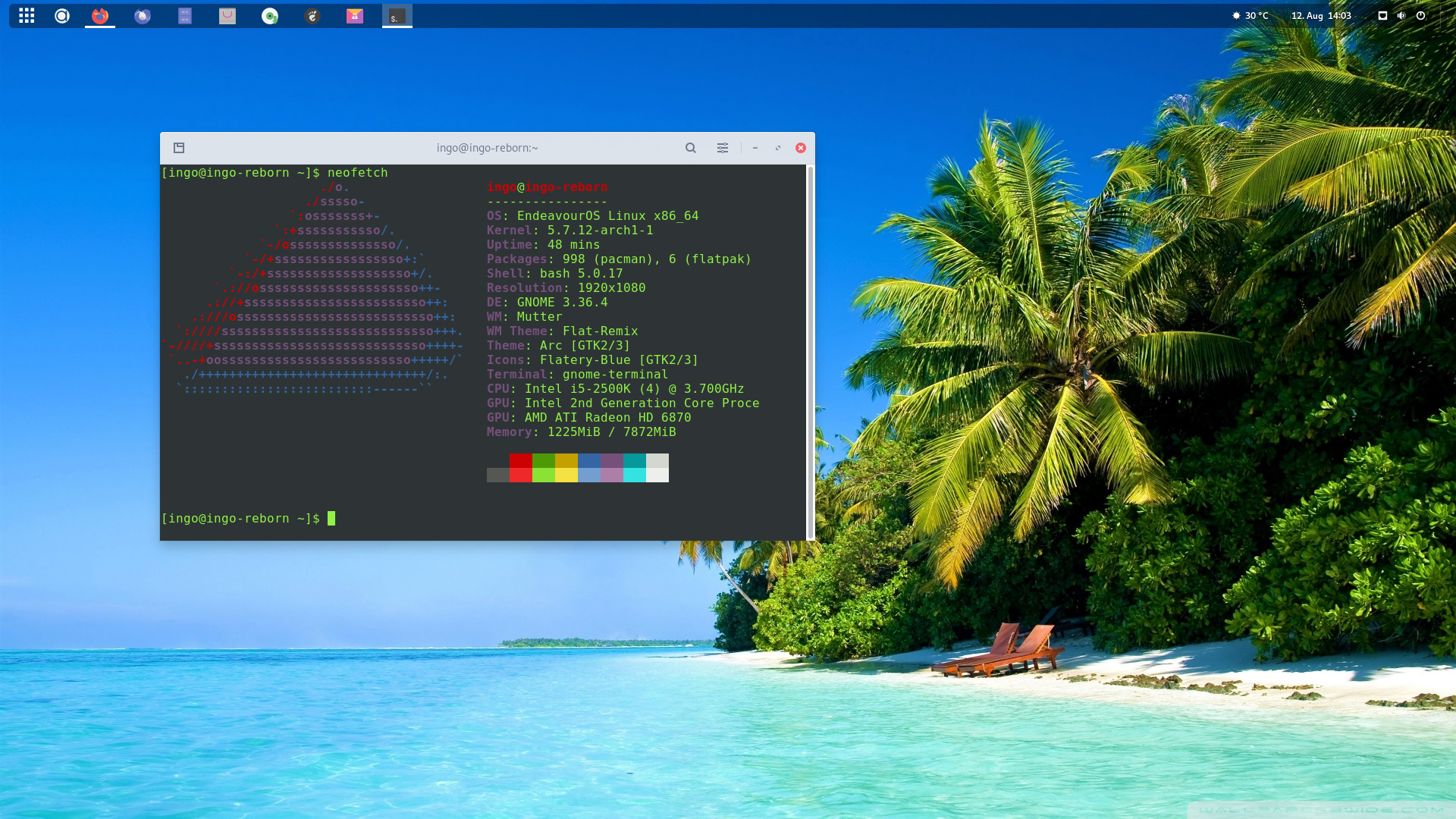Click the terminal vertical scrollbar
1456x819 pixels.
point(810,352)
